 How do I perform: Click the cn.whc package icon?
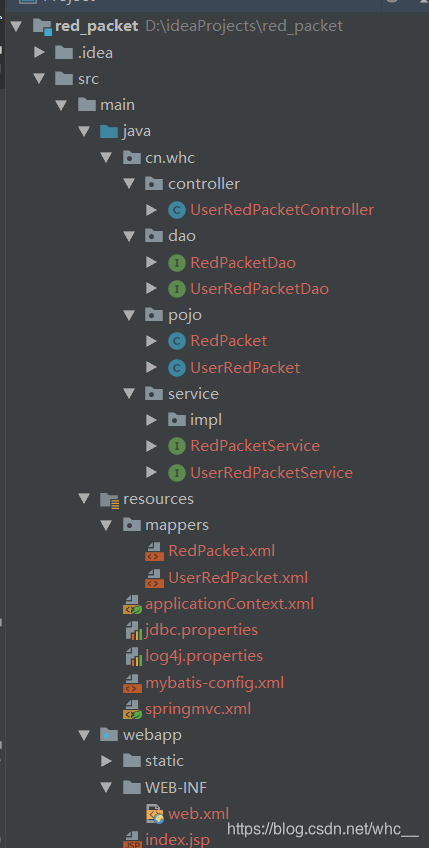[x=132, y=158]
